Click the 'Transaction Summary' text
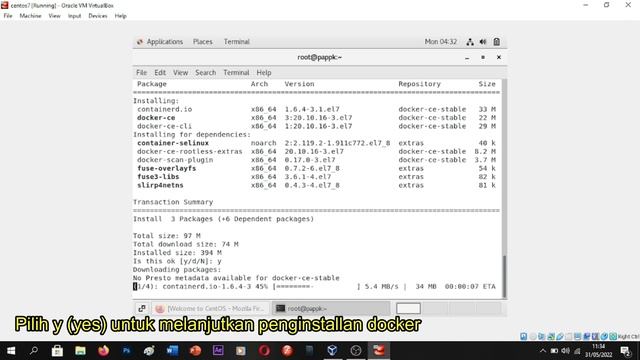Viewport: 640px width, 360px height. pos(173,202)
